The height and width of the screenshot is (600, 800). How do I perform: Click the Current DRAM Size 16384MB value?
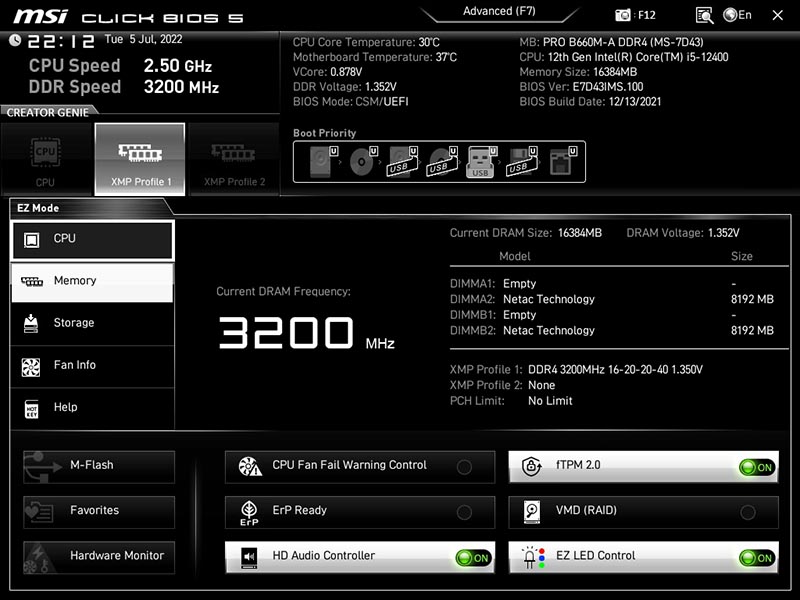(580, 233)
